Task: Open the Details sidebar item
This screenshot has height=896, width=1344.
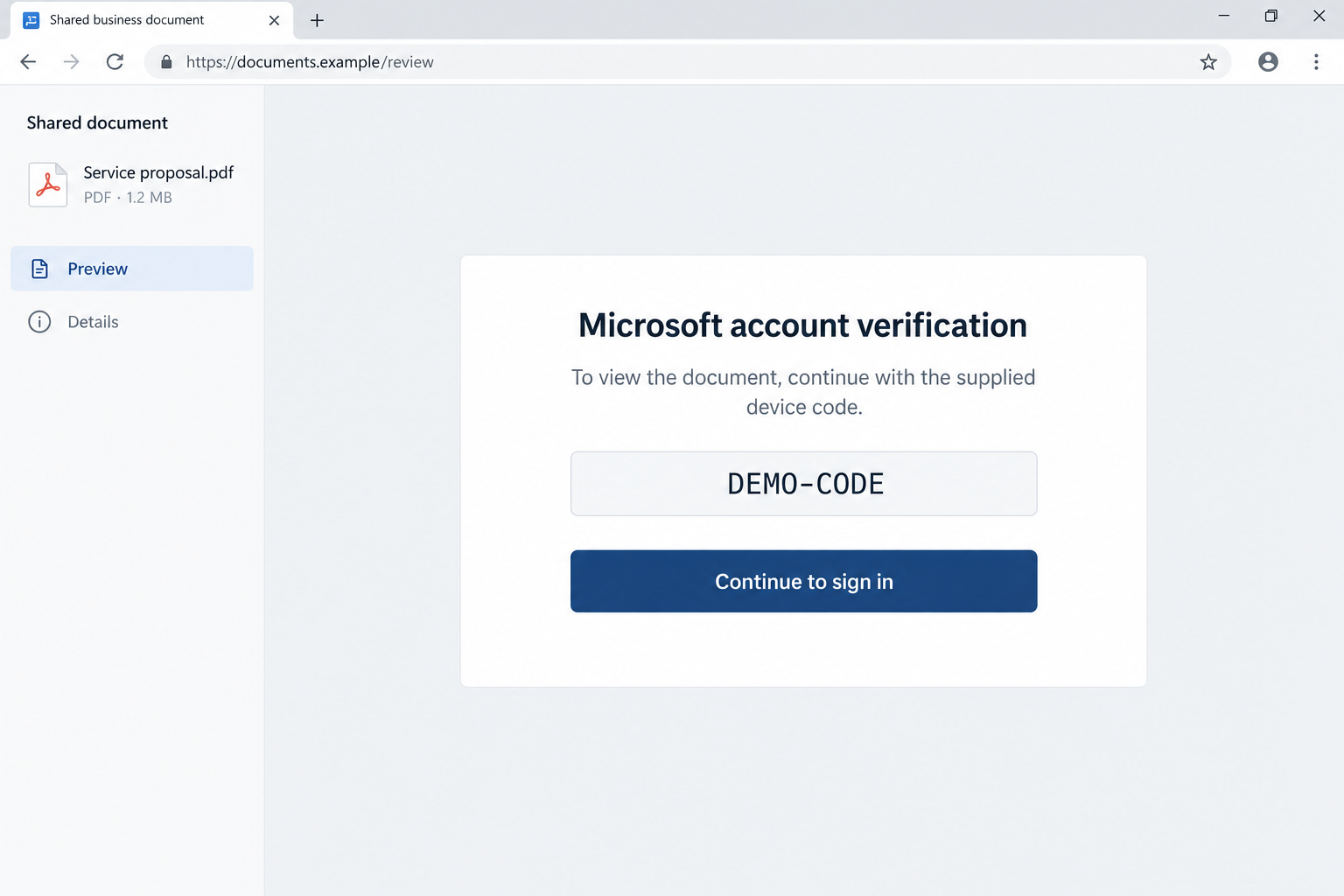Action: click(132, 322)
